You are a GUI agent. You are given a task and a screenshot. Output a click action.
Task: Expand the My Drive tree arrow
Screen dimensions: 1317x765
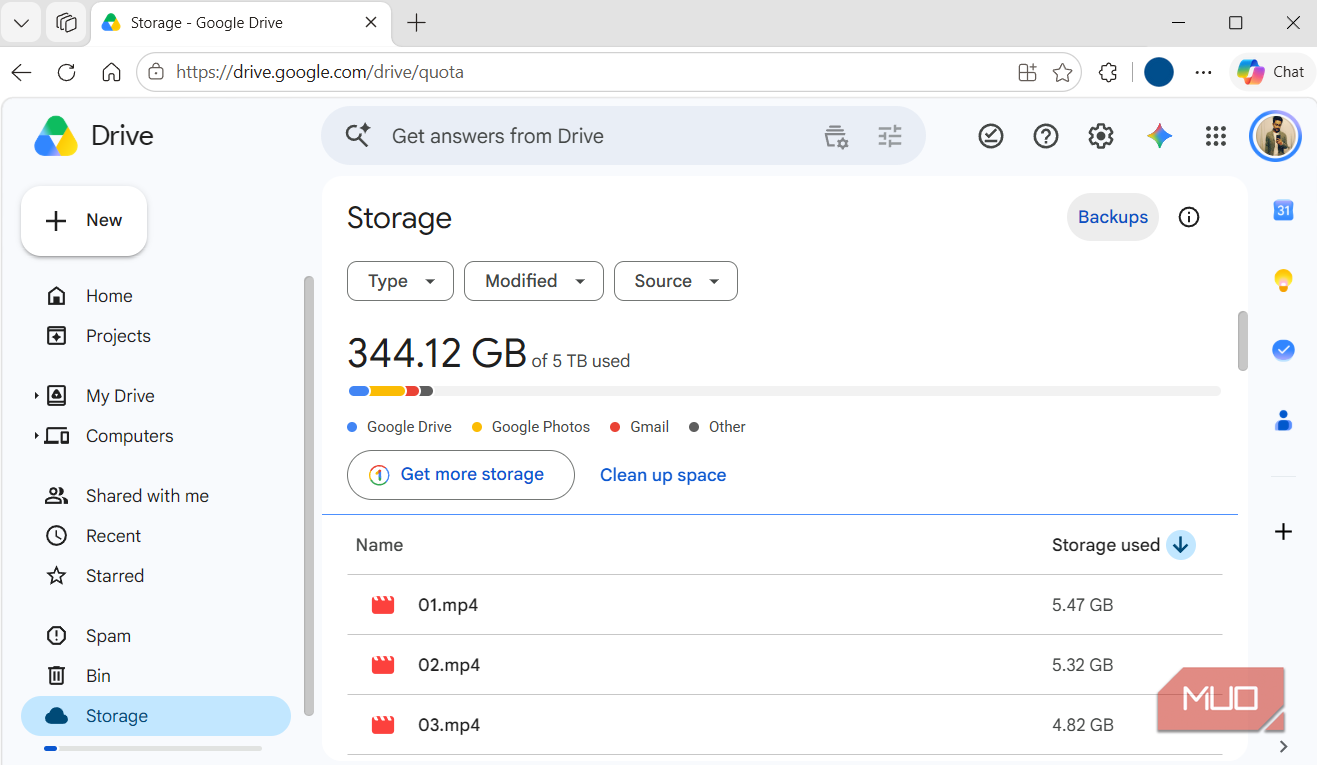(x=36, y=396)
